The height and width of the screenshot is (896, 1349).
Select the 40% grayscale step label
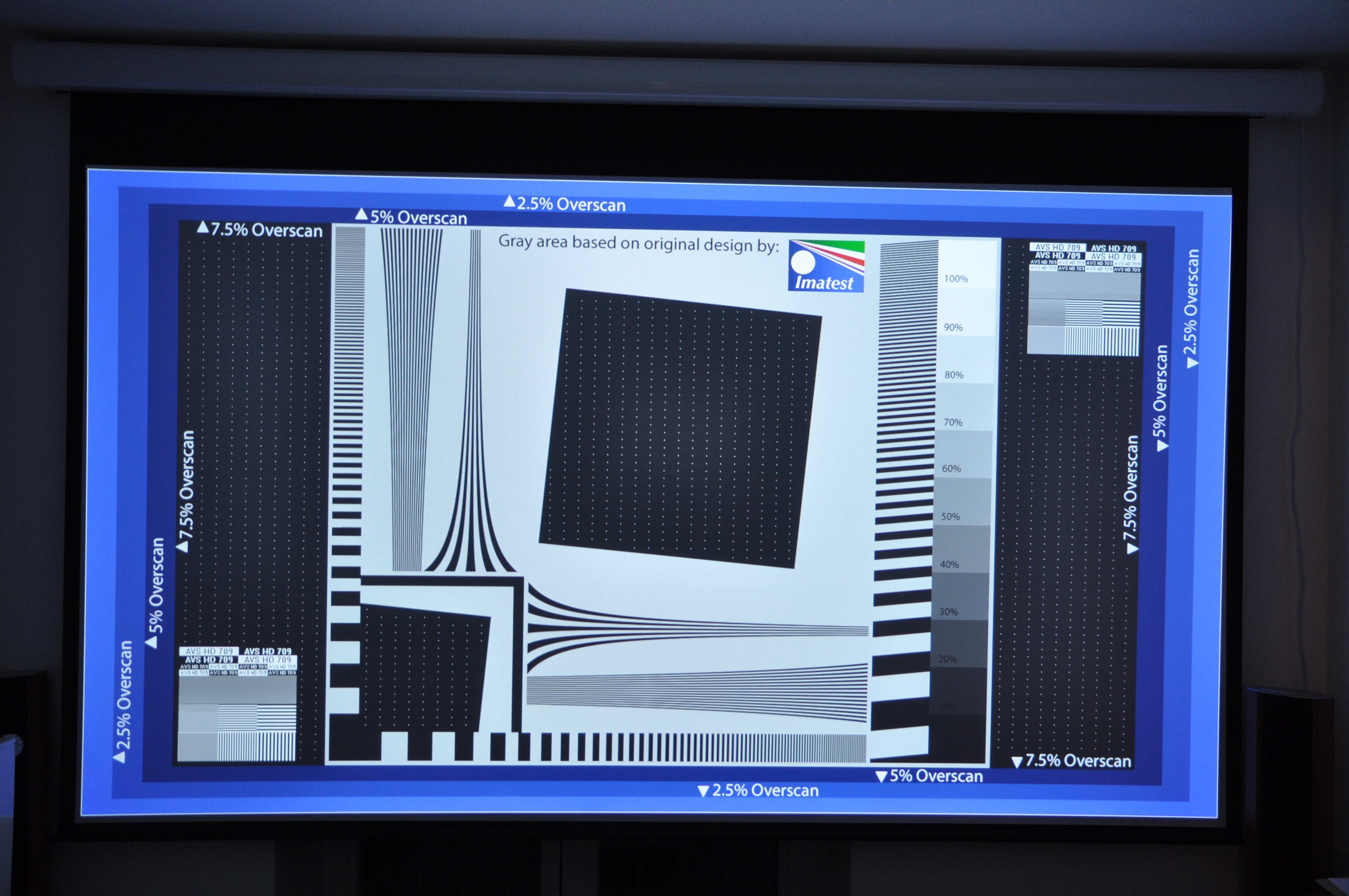click(949, 565)
